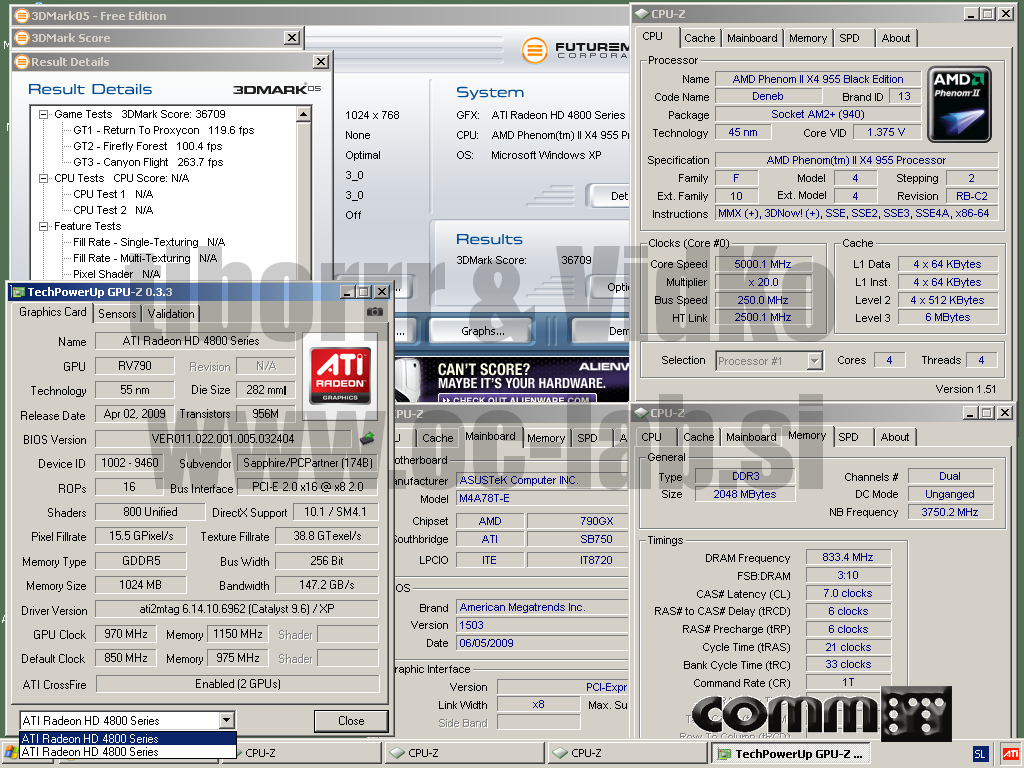Open Memory tab in top CPU-Z window
The image size is (1024, 768).
click(x=808, y=39)
